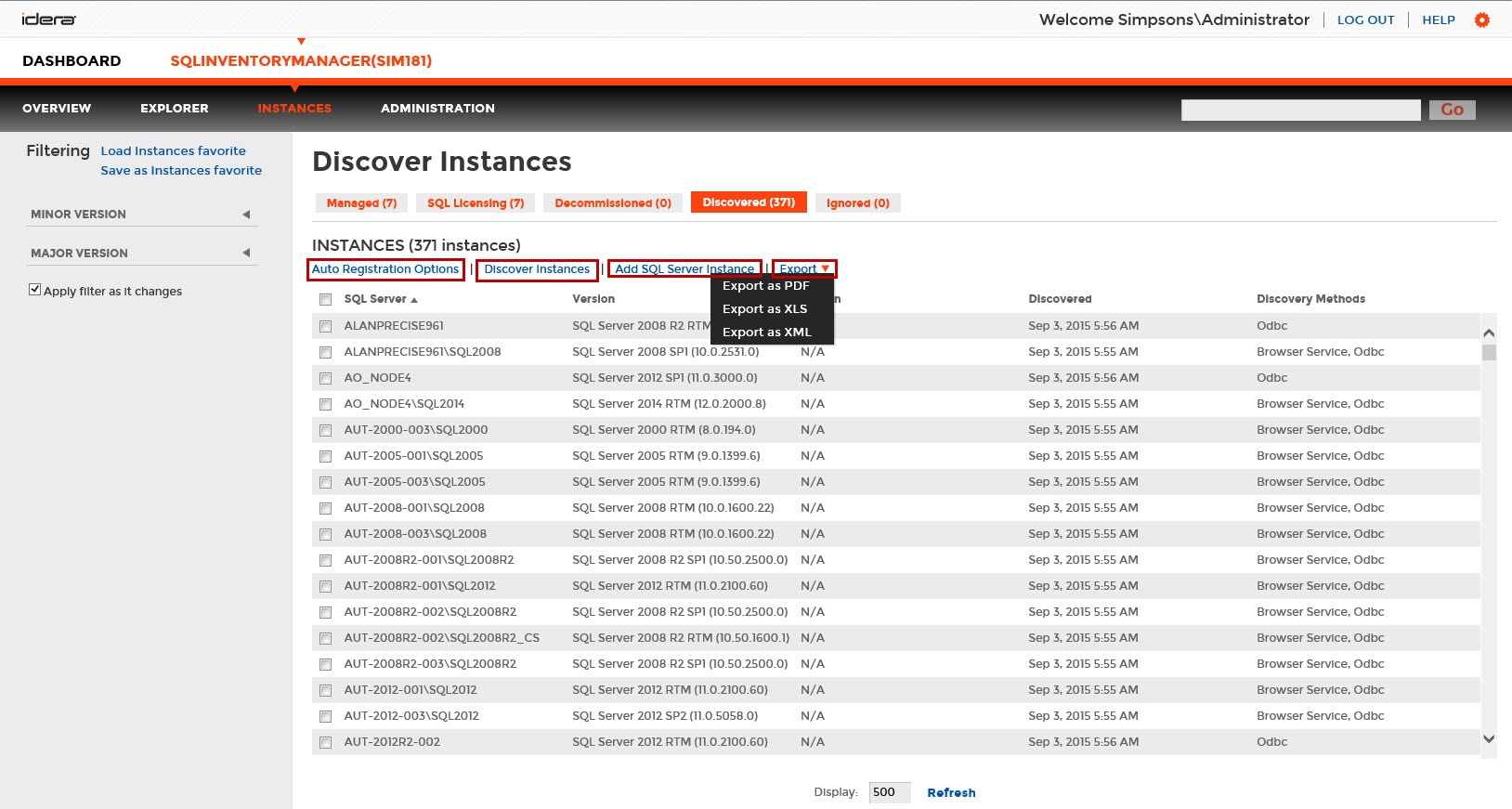The height and width of the screenshot is (809, 1512).
Task: Click version SQL Server 2000 RTM (8.0.194.0)
Action: 664,430
